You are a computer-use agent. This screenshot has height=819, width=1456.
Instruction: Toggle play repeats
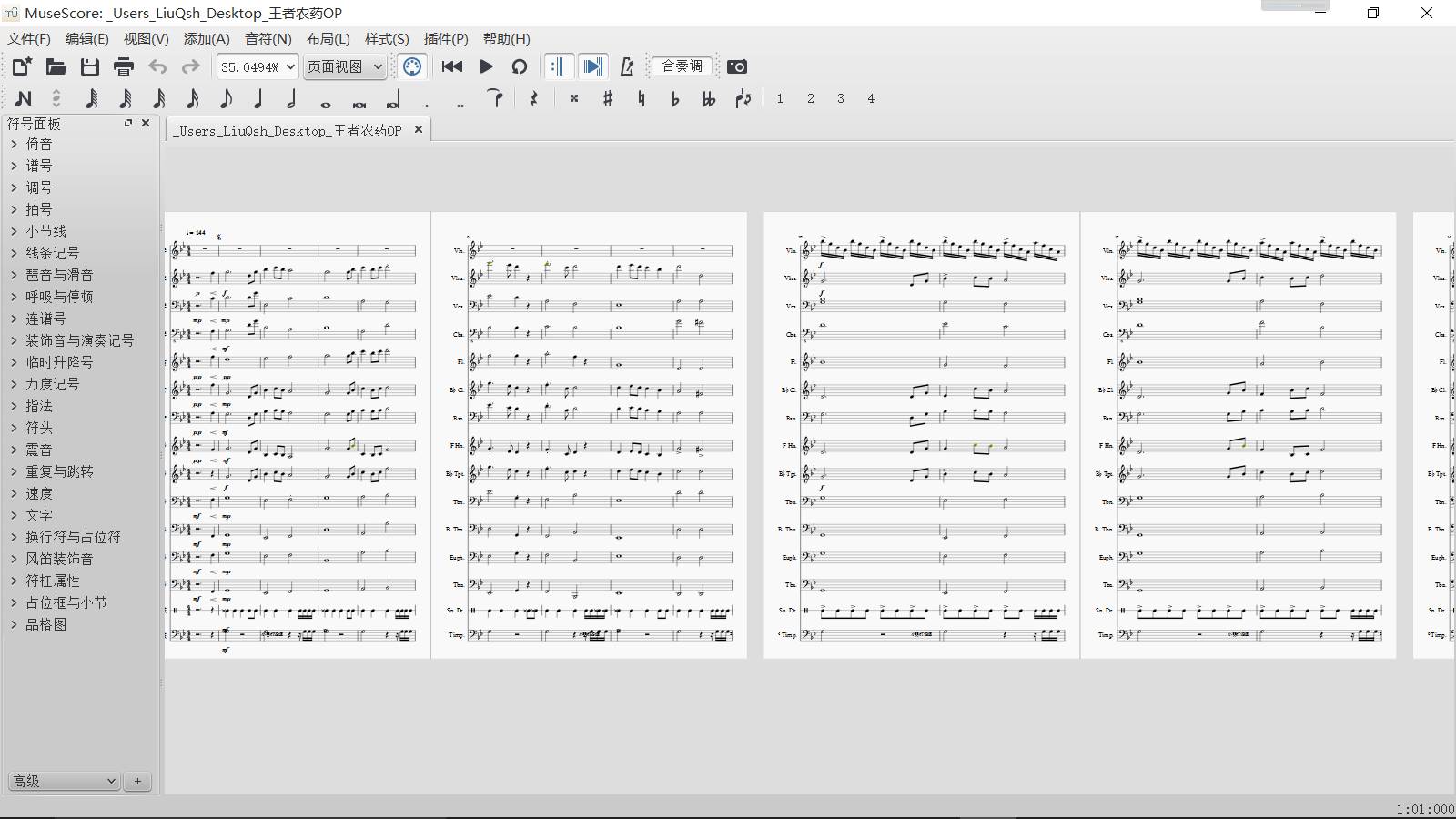click(559, 66)
